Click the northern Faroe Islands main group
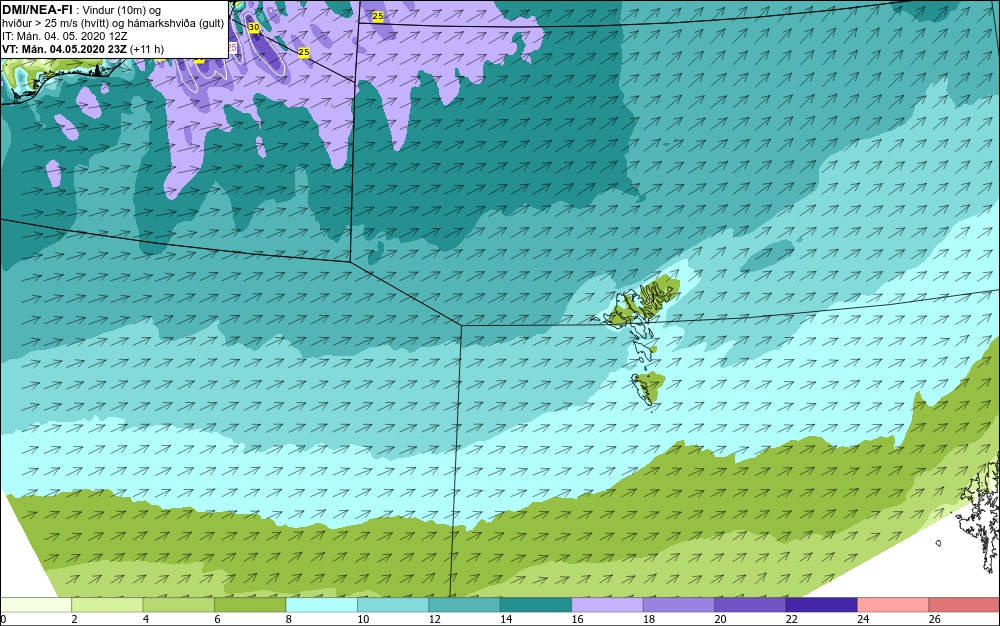The image size is (1000, 626). 643,300
